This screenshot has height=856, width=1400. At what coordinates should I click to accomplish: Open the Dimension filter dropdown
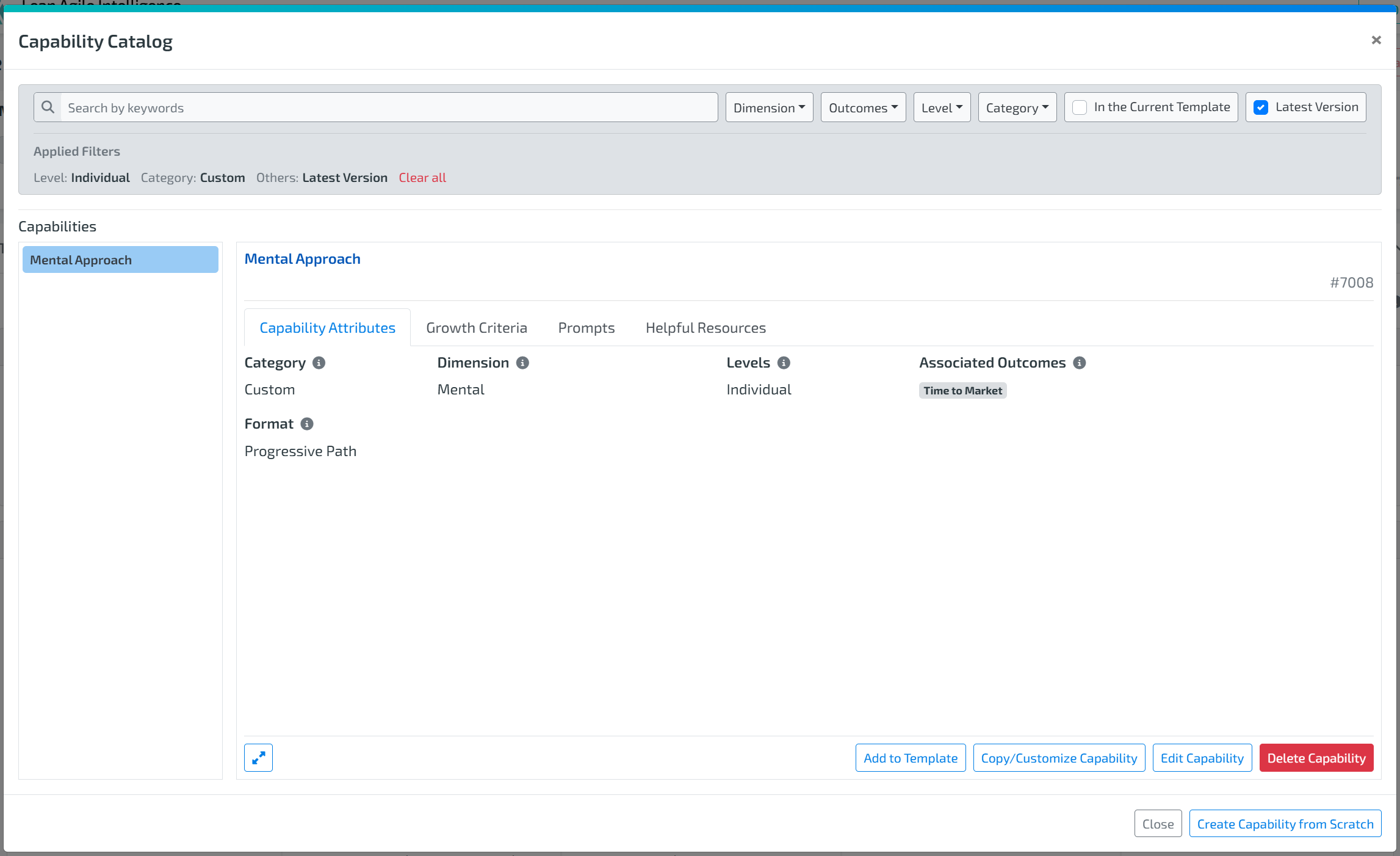(x=769, y=107)
